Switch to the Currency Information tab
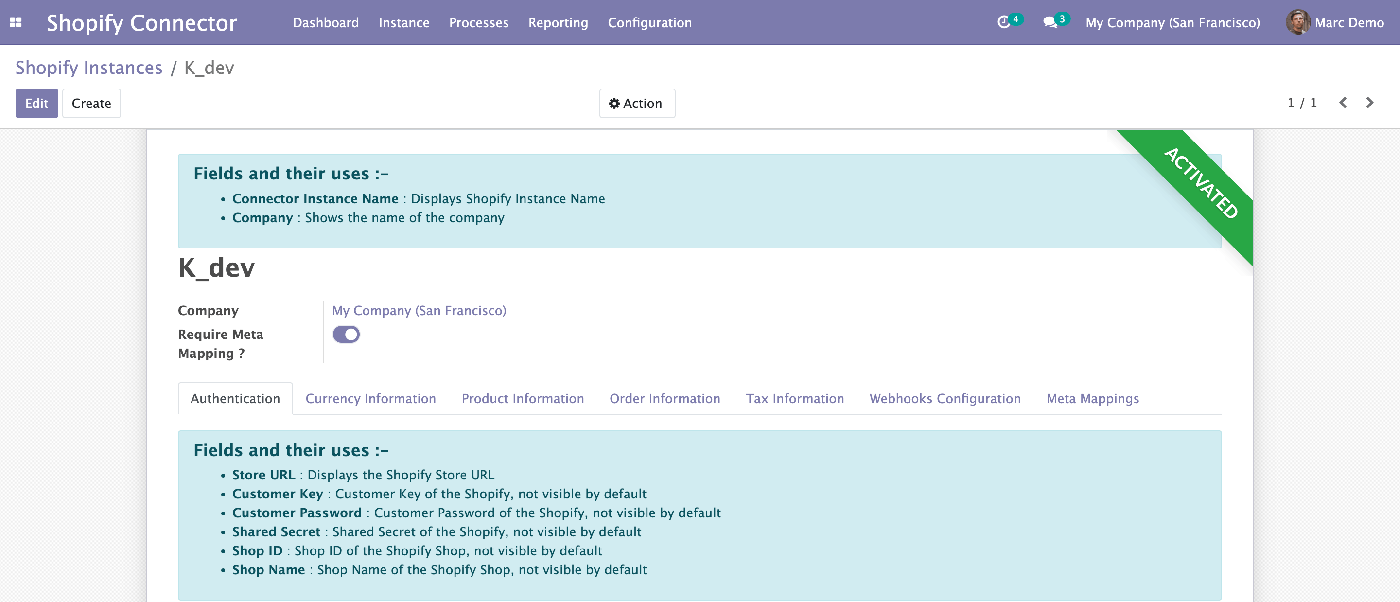 371,398
